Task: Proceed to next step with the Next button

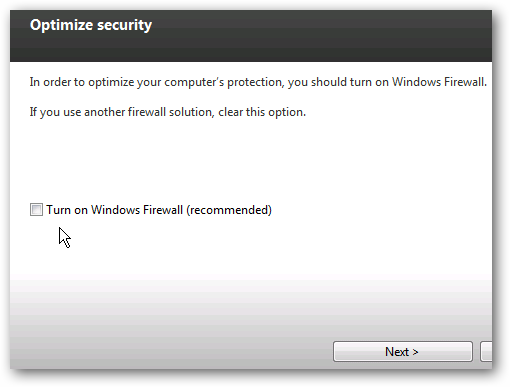Action: click(403, 352)
